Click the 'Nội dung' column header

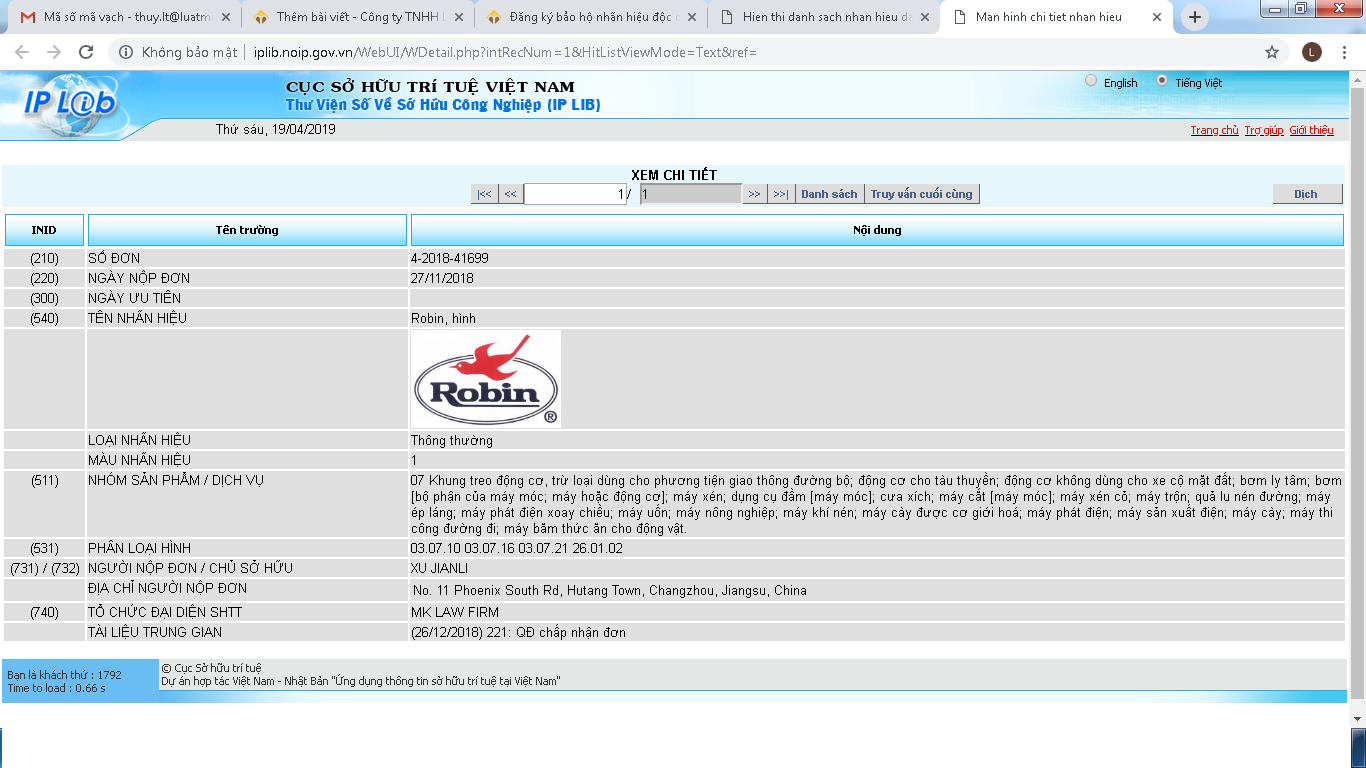877,230
